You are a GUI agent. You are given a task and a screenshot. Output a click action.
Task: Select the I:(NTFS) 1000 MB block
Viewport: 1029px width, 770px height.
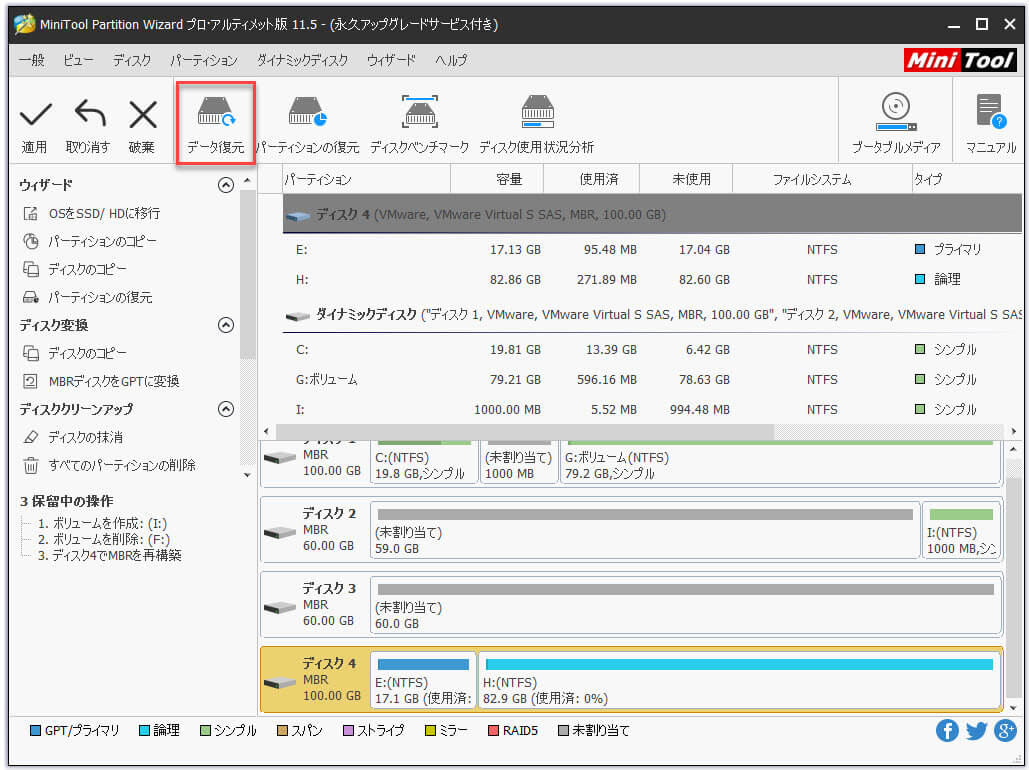tap(961, 530)
